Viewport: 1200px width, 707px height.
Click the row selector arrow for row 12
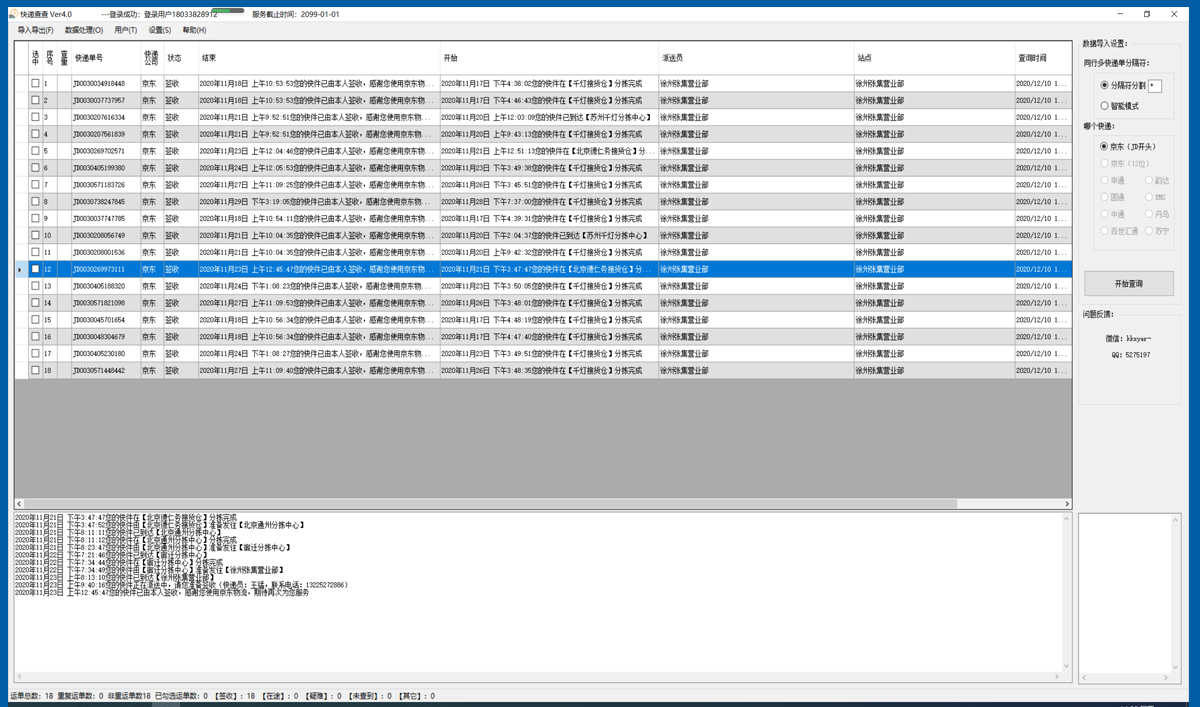[x=21, y=269]
